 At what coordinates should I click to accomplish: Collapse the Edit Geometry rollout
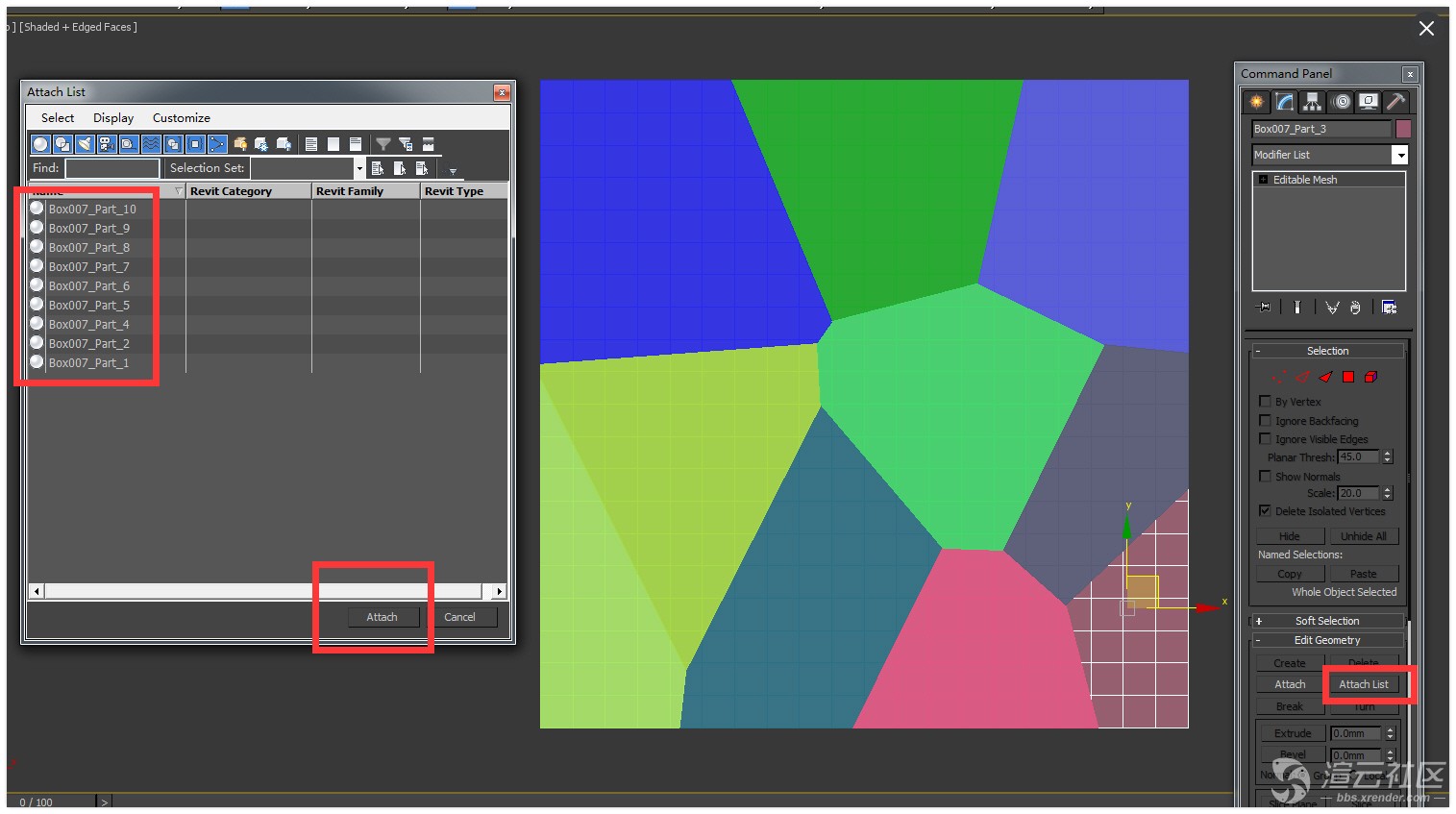point(1327,640)
